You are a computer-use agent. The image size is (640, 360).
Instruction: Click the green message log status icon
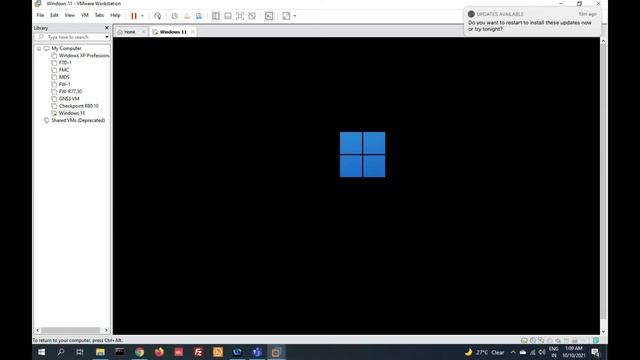point(596,340)
